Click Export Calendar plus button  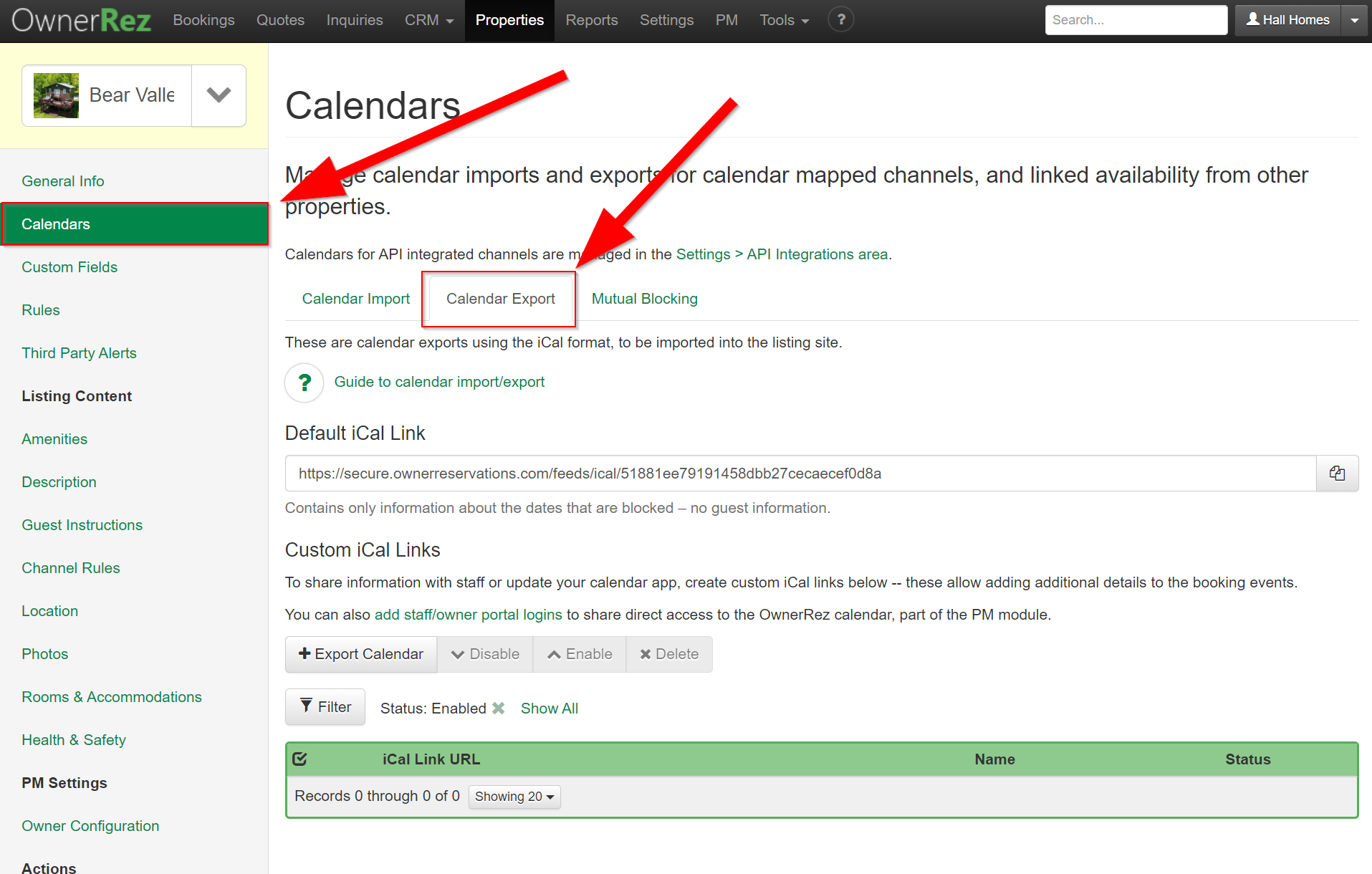tap(361, 654)
